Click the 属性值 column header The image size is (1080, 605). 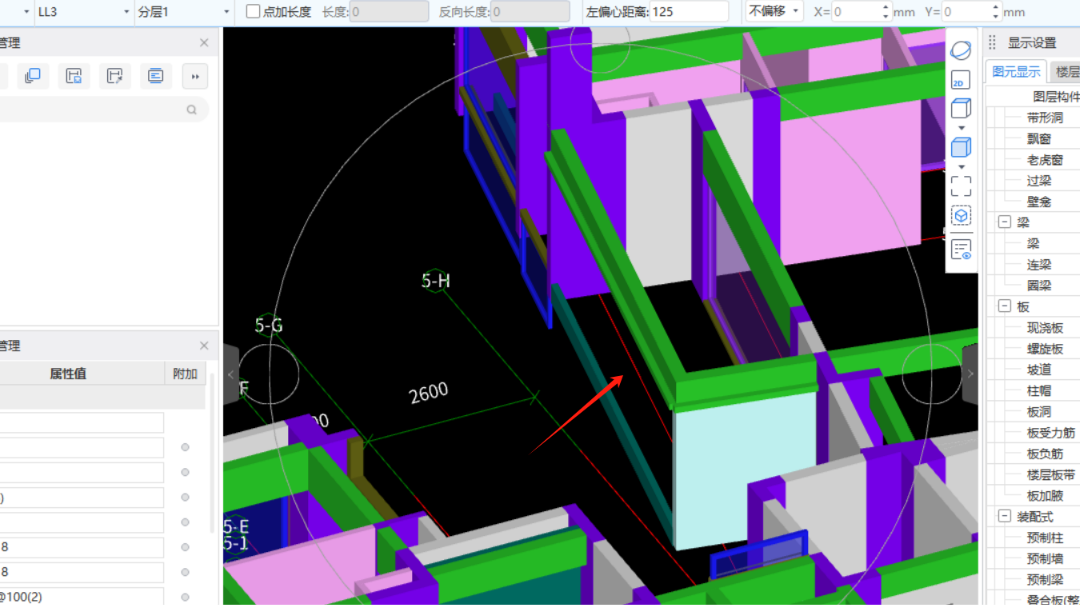pyautogui.click(x=68, y=373)
